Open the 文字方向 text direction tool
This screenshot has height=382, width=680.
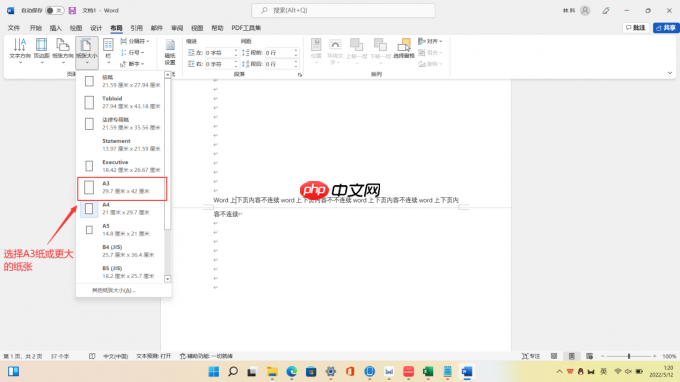(20, 51)
